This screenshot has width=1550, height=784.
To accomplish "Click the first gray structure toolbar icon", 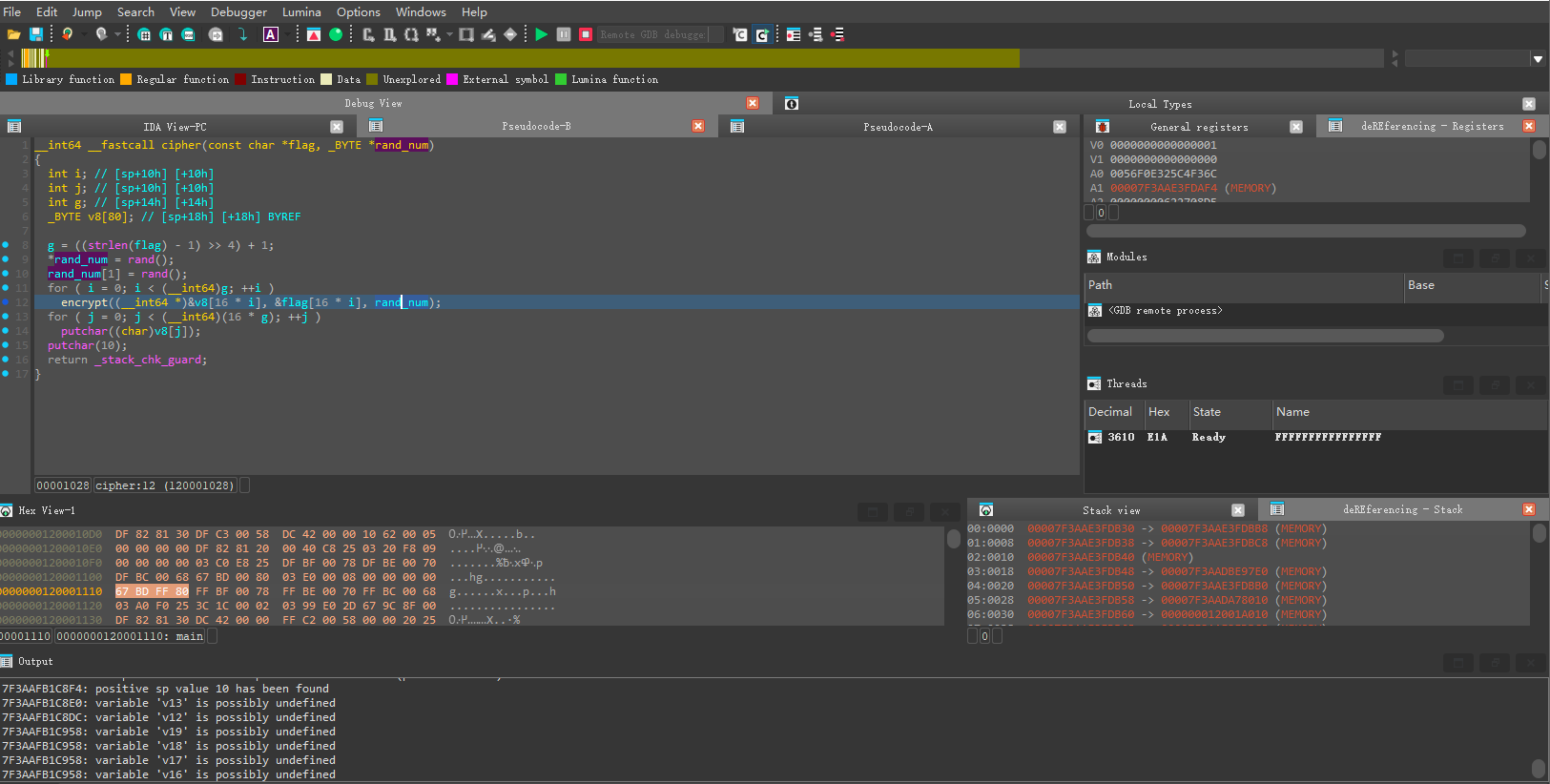I will pyautogui.click(x=368, y=34).
